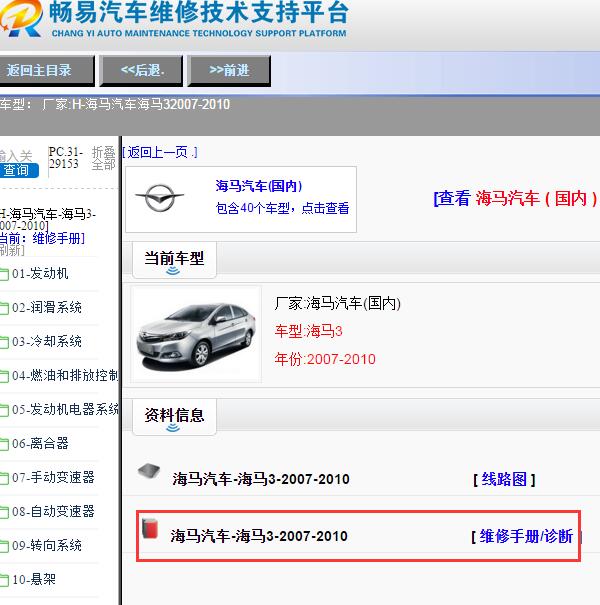Open 包含40个车型，点击查看 link
The image size is (600, 605).
pos(282,208)
